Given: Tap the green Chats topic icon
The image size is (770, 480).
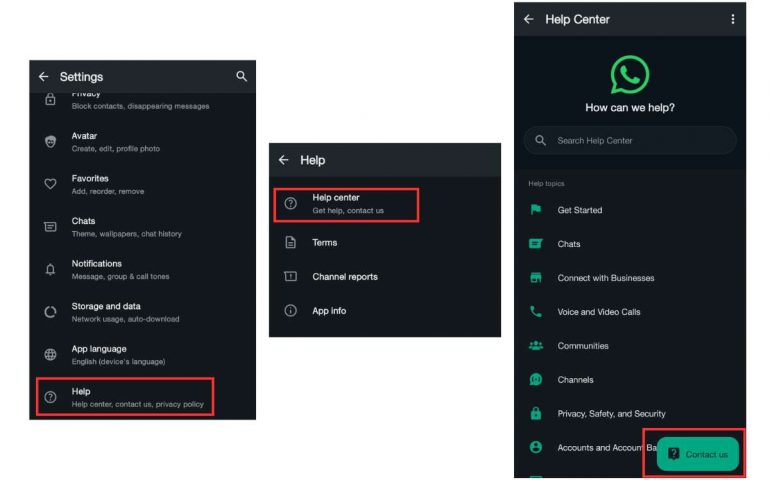Looking at the screenshot, I should 536,244.
